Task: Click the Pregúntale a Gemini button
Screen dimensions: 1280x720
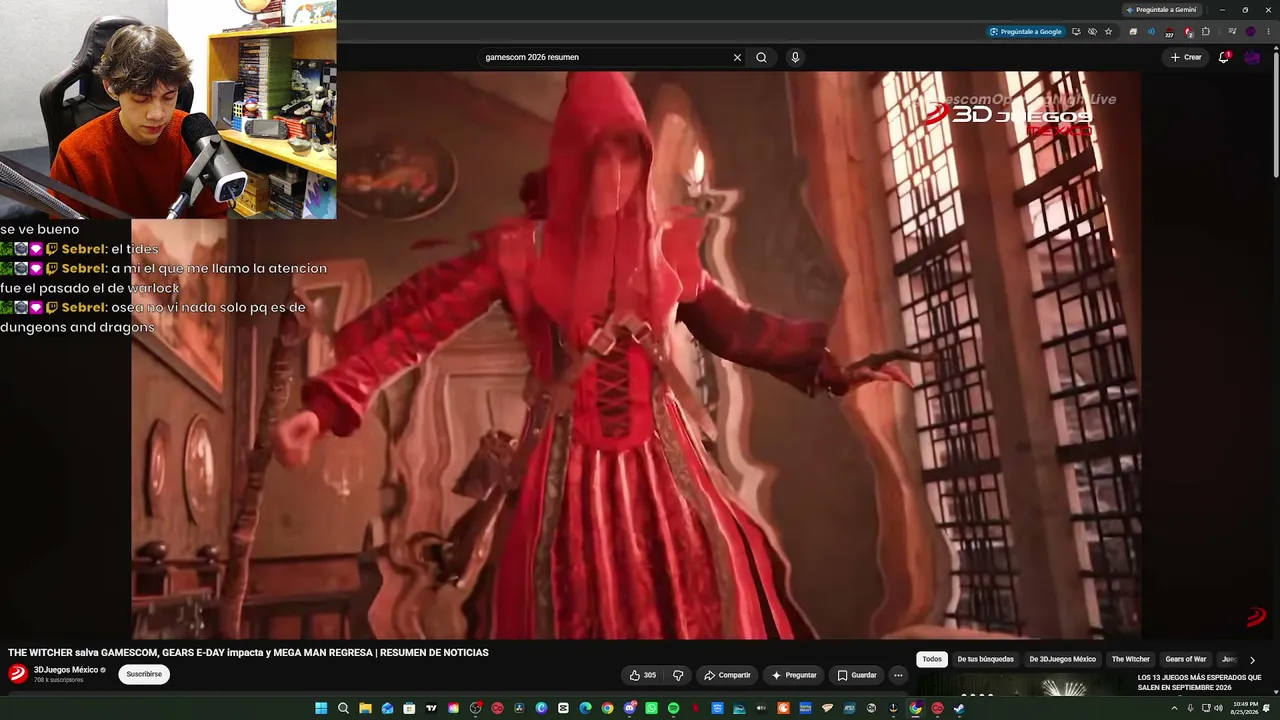Action: (x=1160, y=10)
